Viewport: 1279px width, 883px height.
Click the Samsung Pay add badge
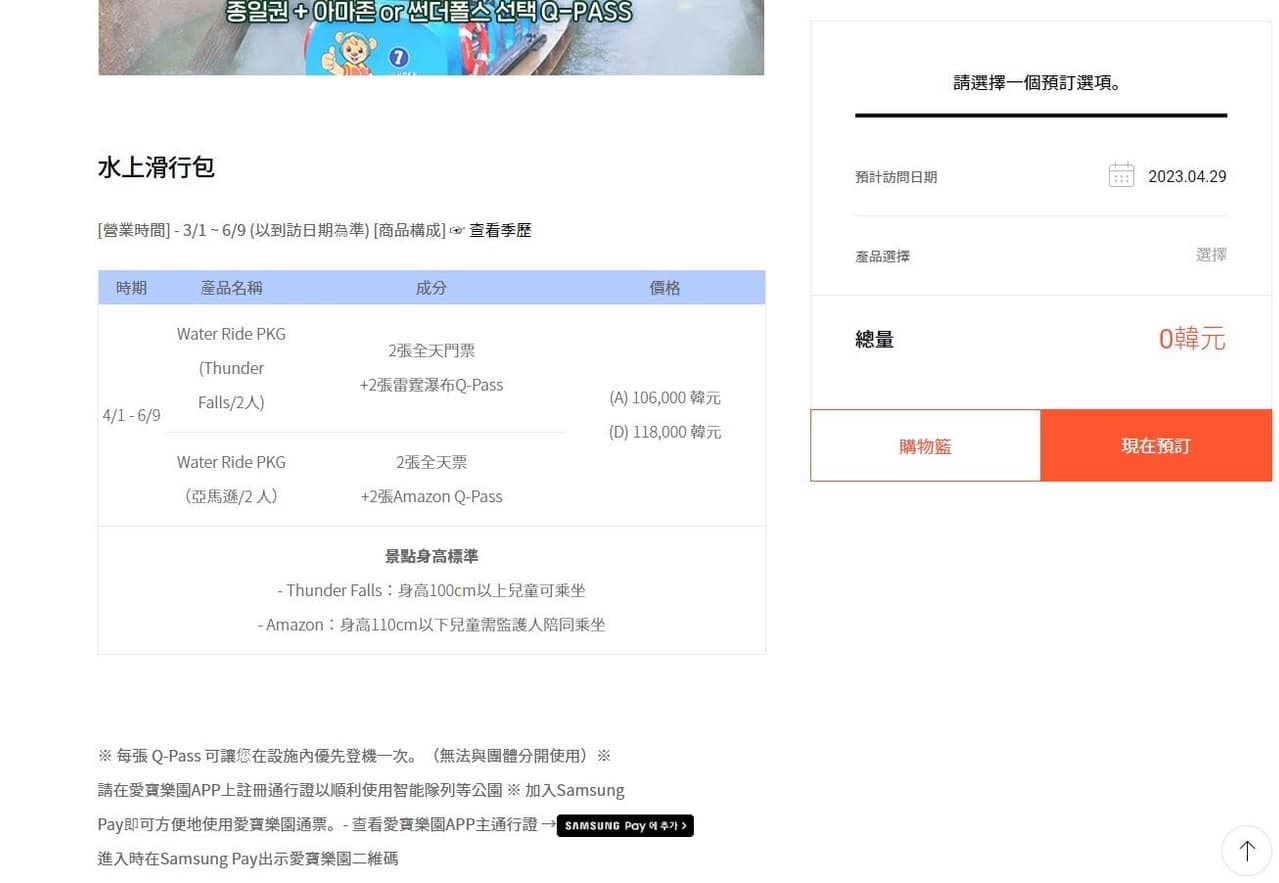[625, 825]
